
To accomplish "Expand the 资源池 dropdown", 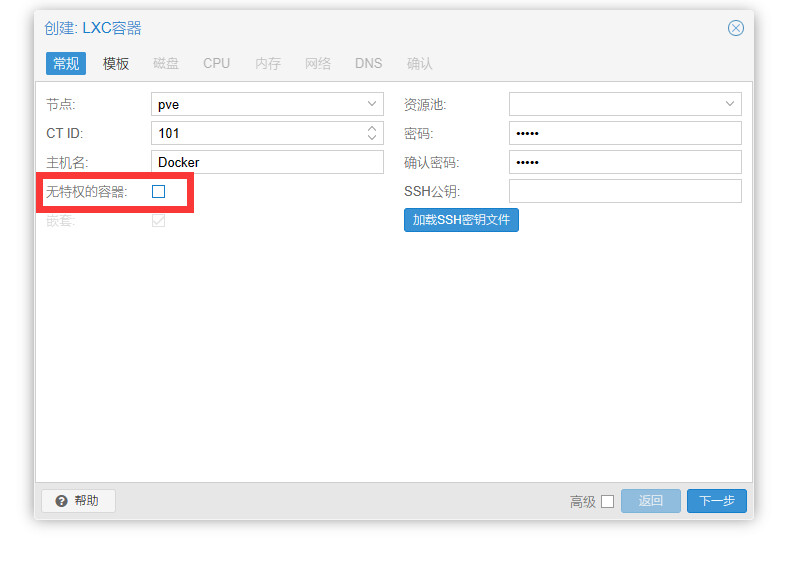I will [729, 104].
